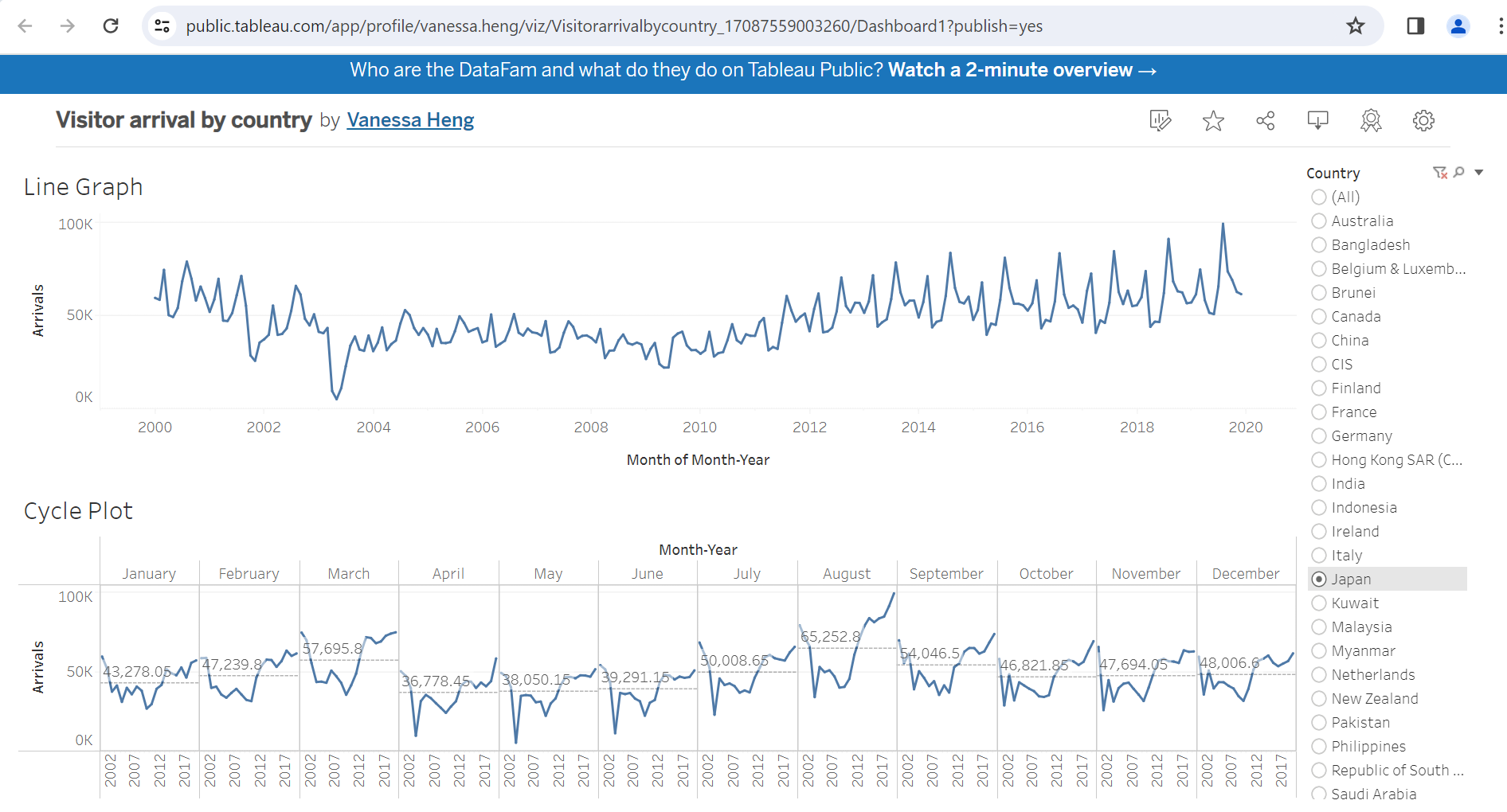Open Vanessa Heng author profile link

pyautogui.click(x=410, y=120)
